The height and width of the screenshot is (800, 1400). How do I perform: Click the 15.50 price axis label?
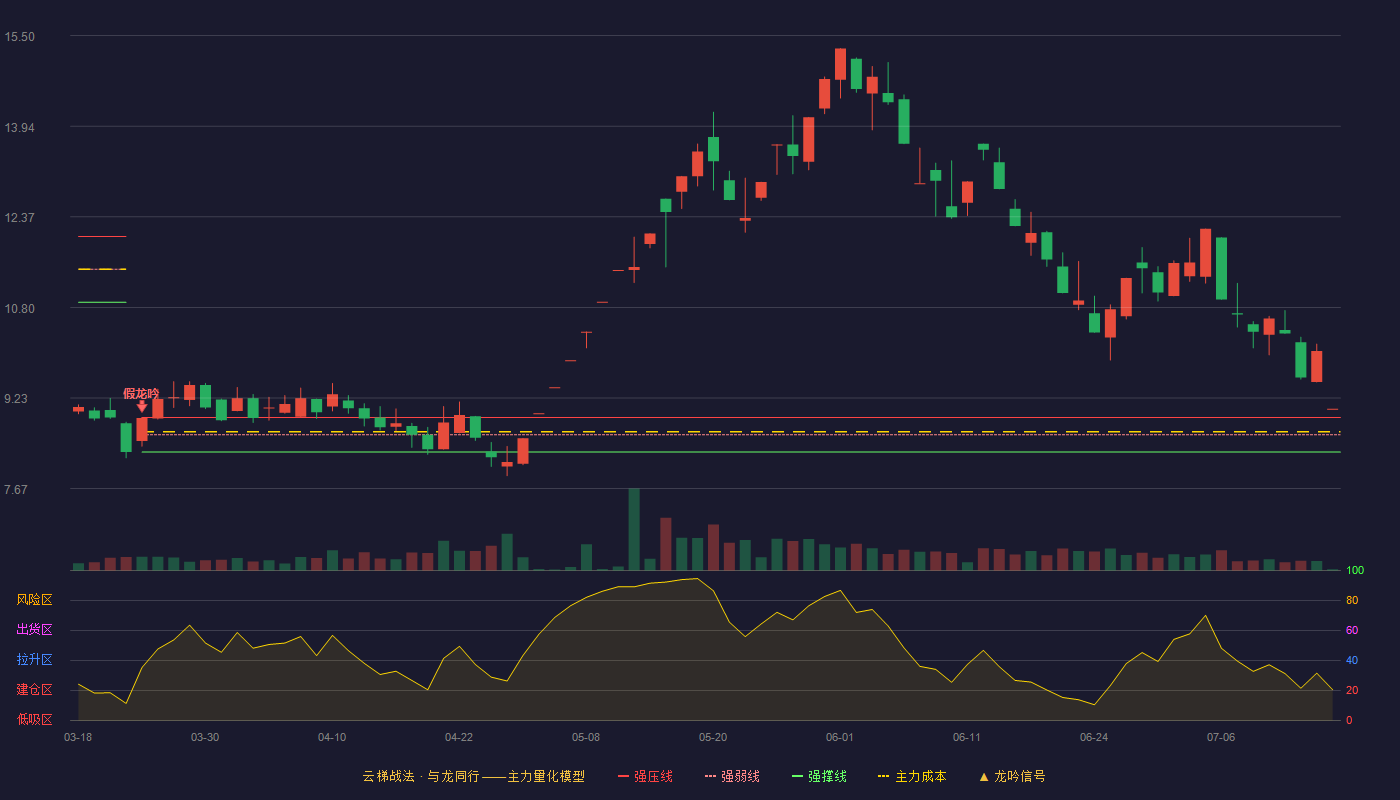point(20,37)
